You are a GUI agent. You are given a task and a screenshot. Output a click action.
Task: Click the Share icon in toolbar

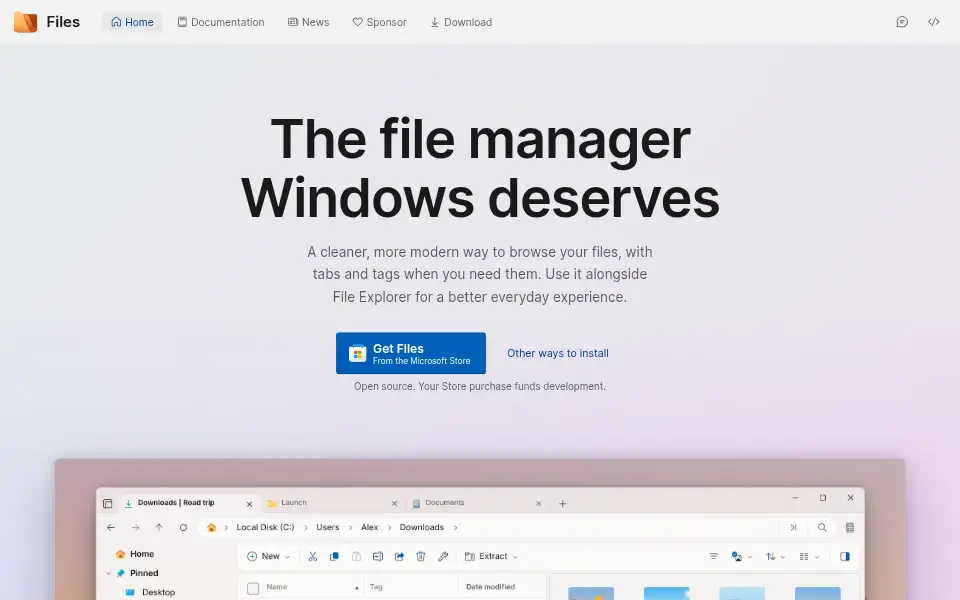(399, 557)
